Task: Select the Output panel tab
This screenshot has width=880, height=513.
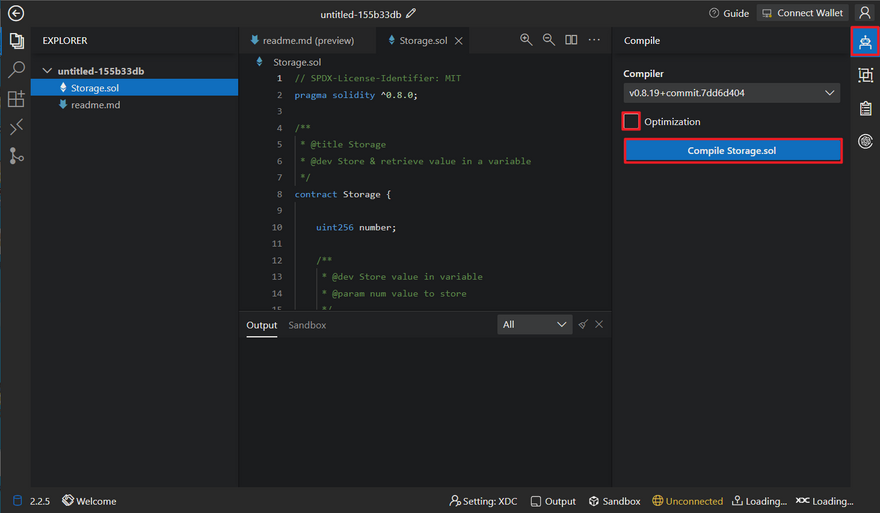Action: [262, 325]
